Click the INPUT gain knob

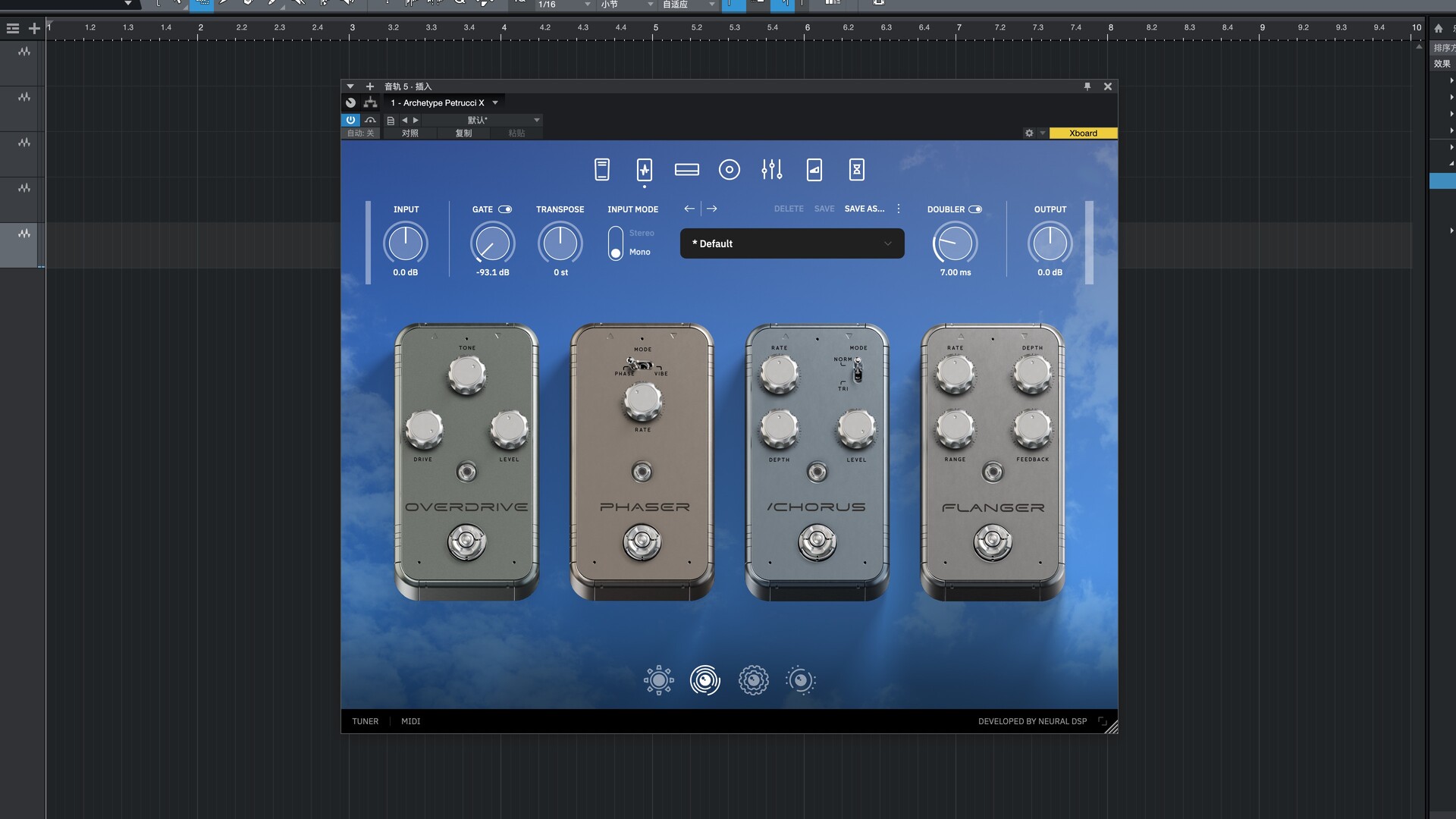coord(406,243)
